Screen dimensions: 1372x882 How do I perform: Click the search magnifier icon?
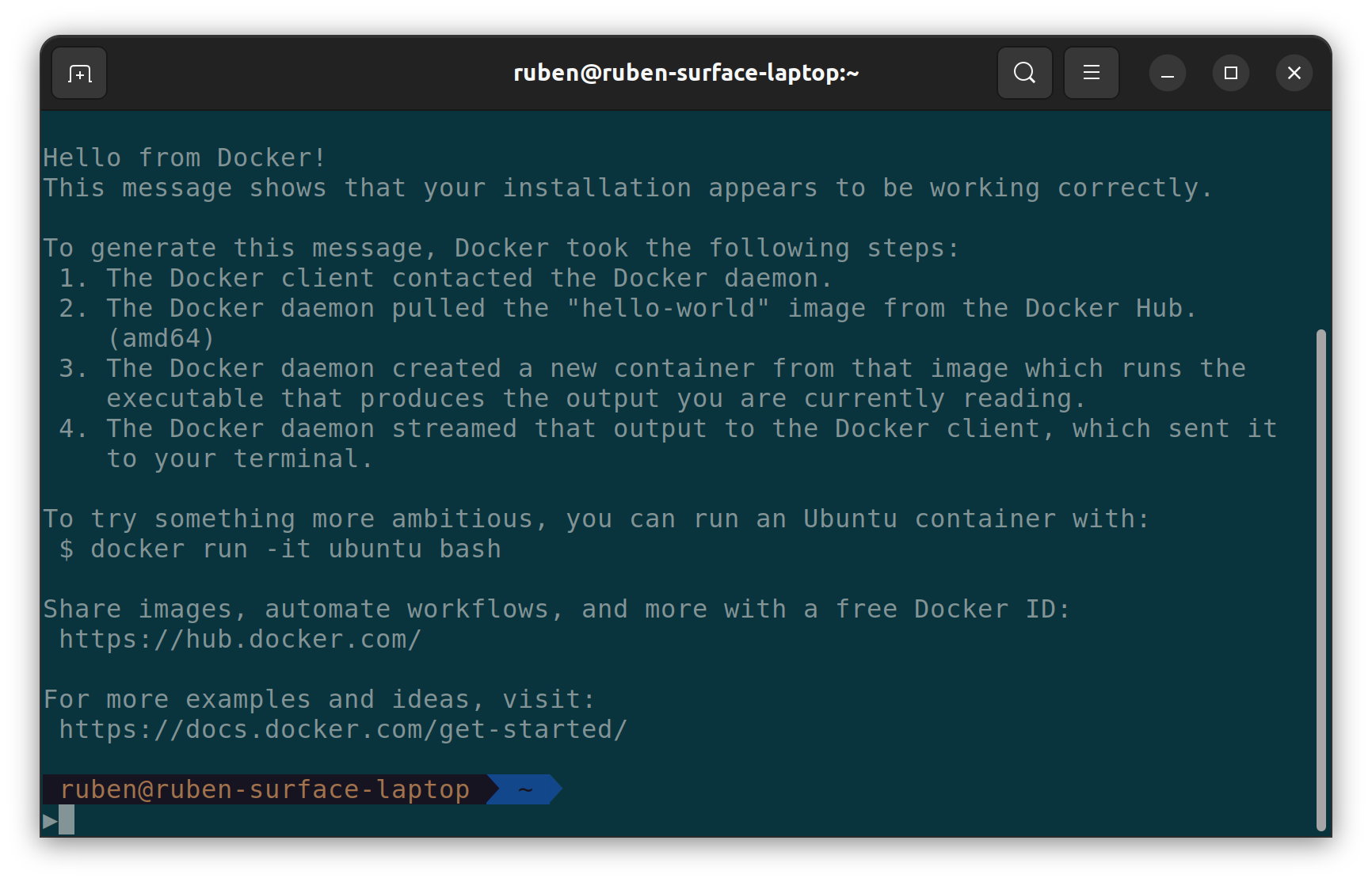tap(1024, 74)
